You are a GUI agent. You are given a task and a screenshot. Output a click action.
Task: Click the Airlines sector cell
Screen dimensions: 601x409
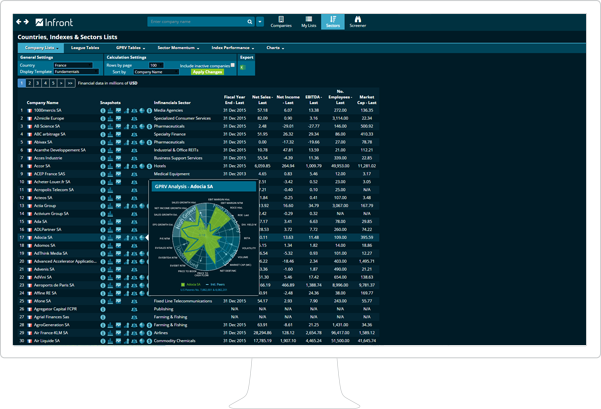tap(161, 333)
